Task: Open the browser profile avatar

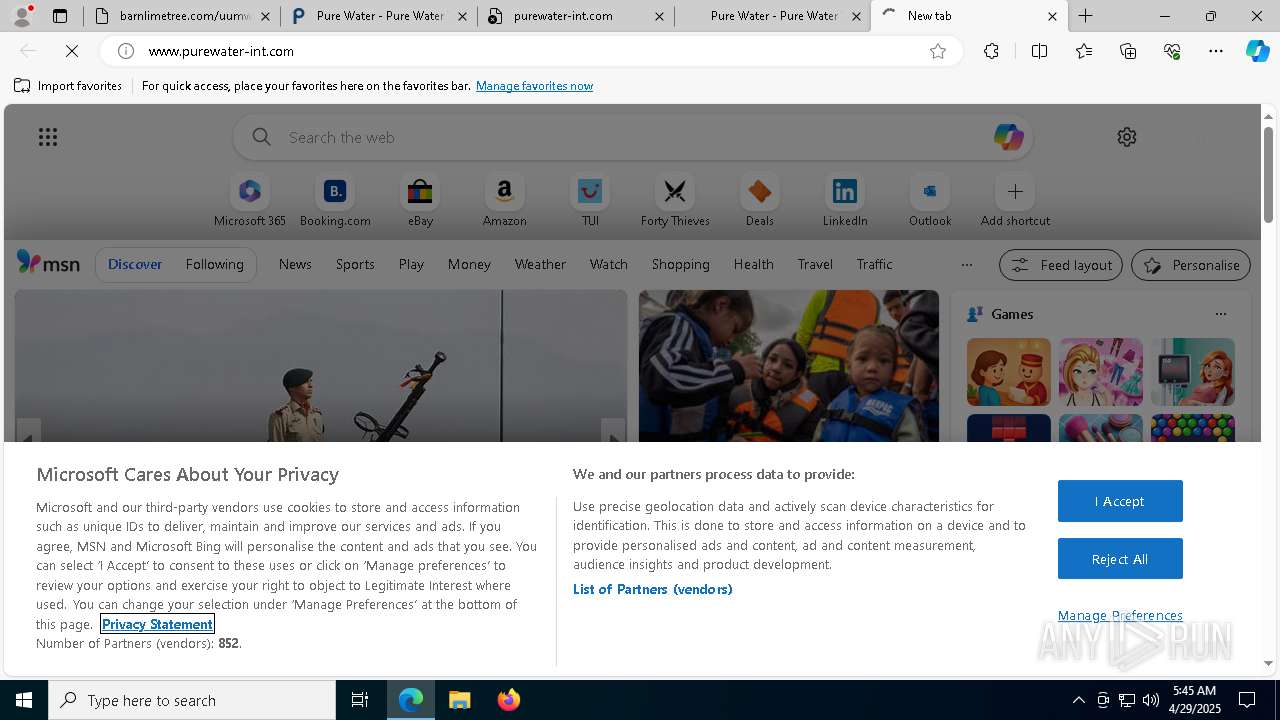Action: point(22,16)
